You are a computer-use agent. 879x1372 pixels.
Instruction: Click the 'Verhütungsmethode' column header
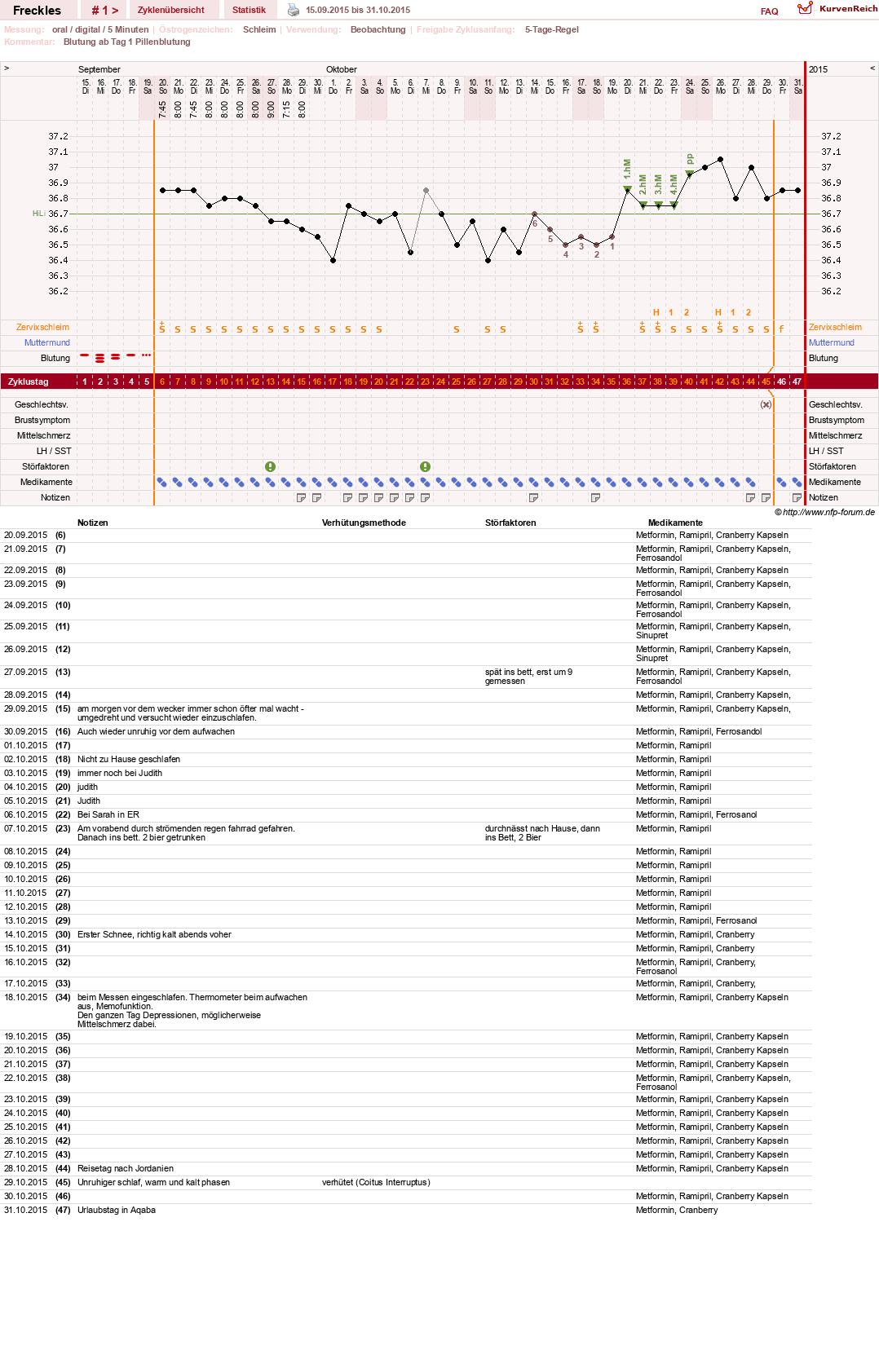point(364,523)
